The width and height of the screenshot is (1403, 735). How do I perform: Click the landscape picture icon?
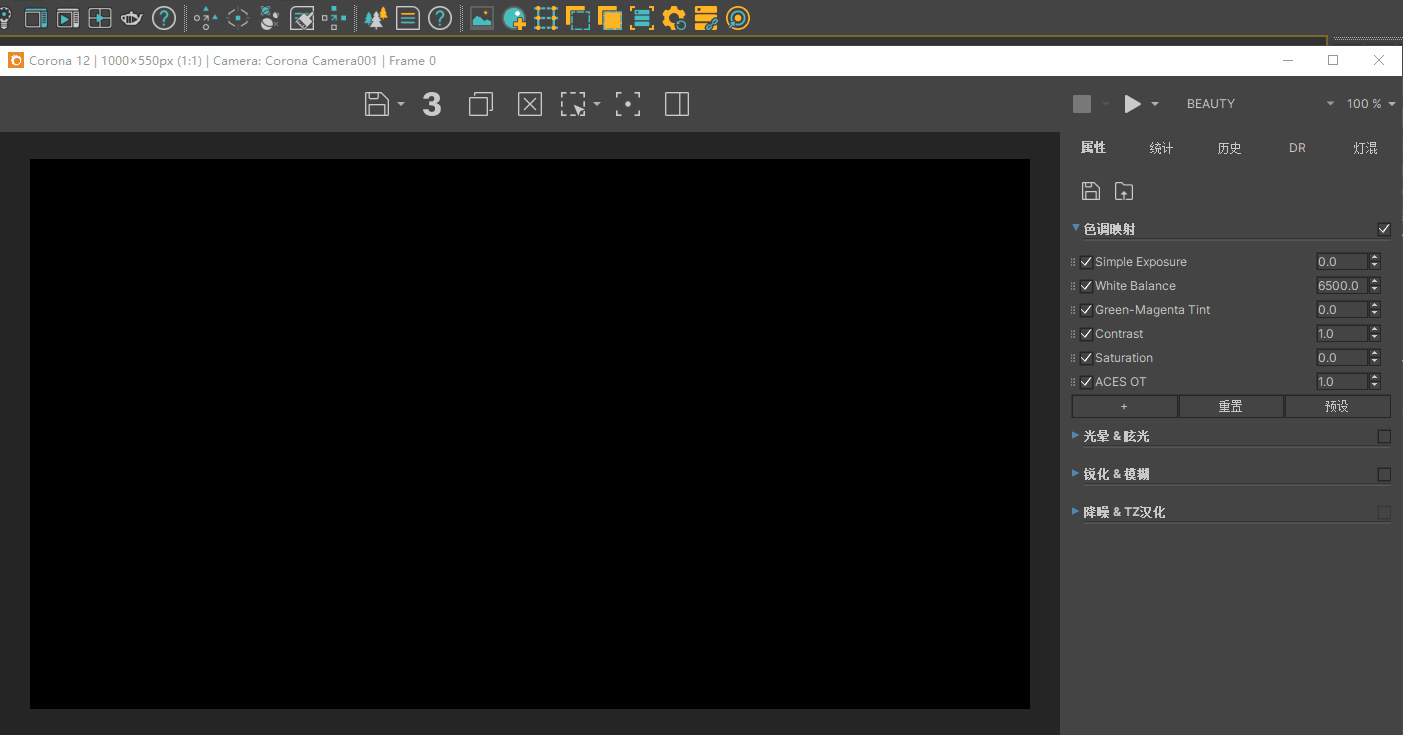(482, 18)
